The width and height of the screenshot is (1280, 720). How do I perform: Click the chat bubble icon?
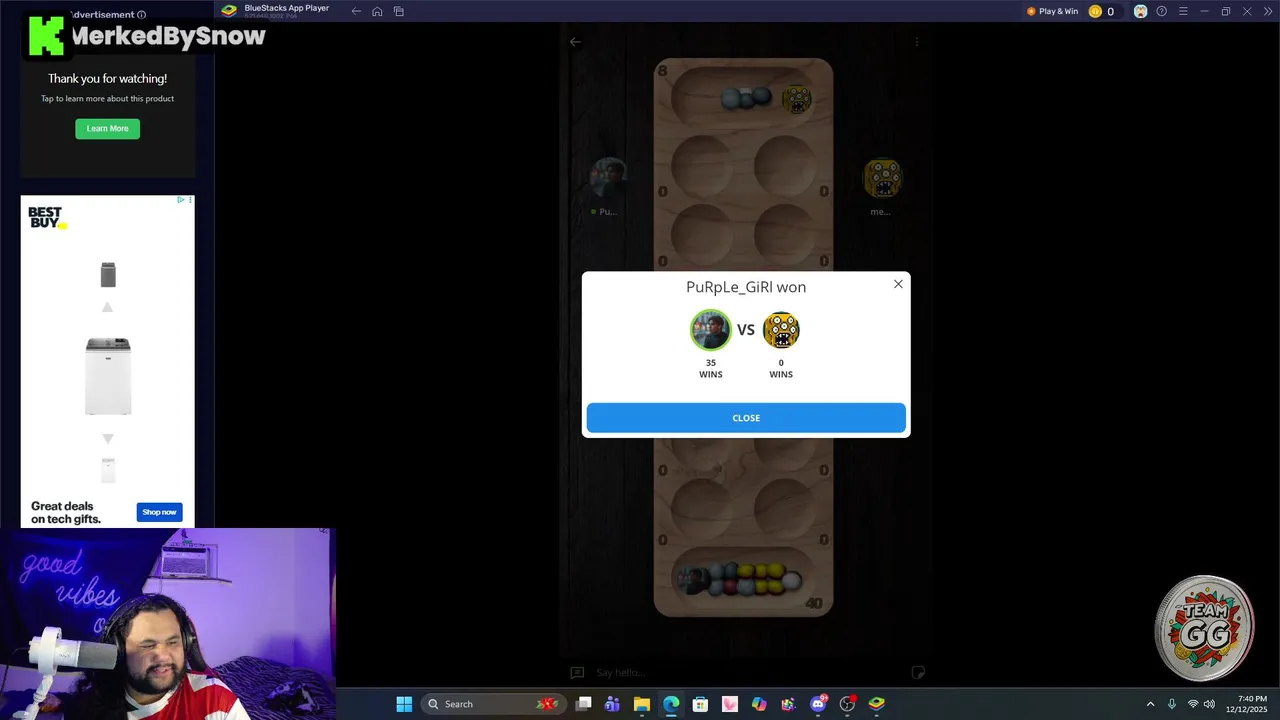577,673
